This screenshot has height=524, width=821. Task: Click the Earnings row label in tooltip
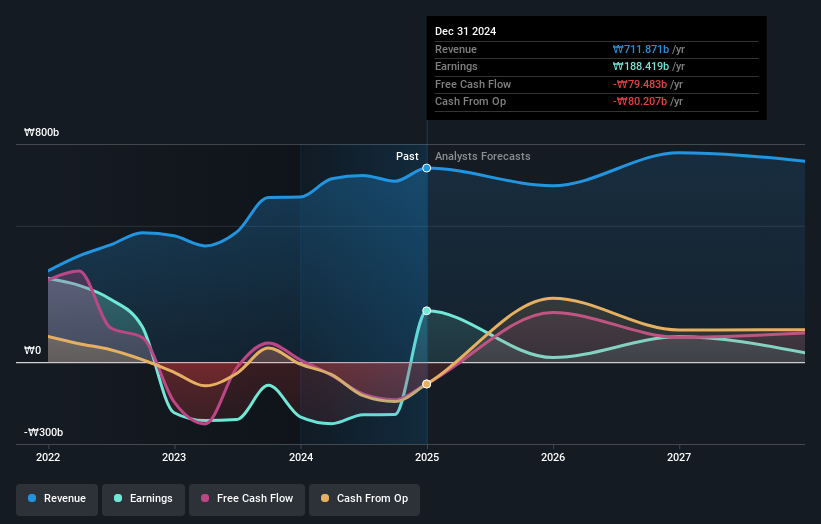click(x=456, y=66)
